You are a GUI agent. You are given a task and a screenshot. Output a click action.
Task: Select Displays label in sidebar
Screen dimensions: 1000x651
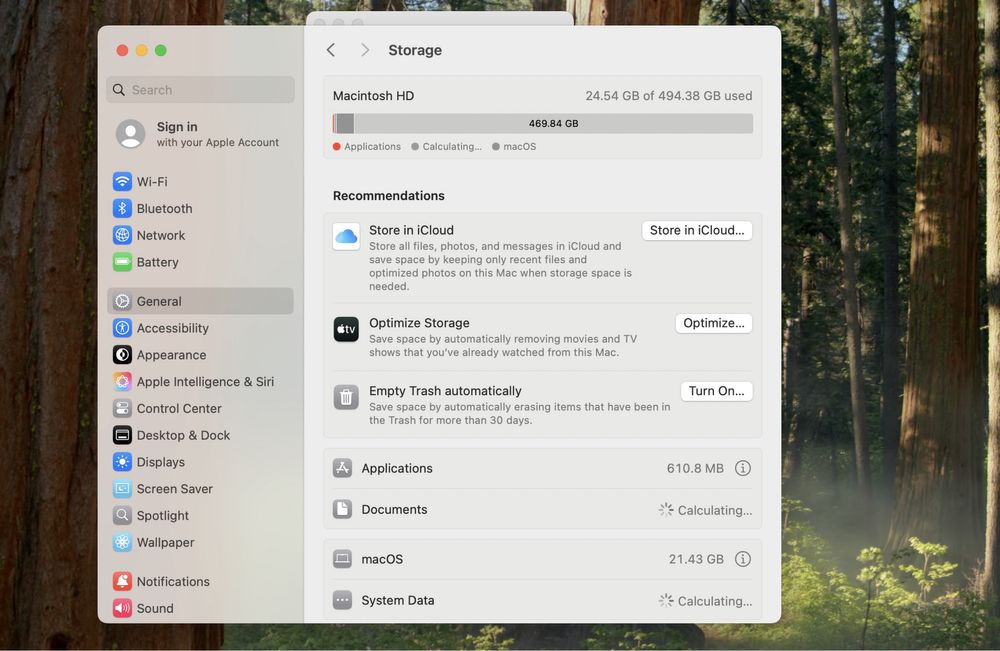pos(161,462)
